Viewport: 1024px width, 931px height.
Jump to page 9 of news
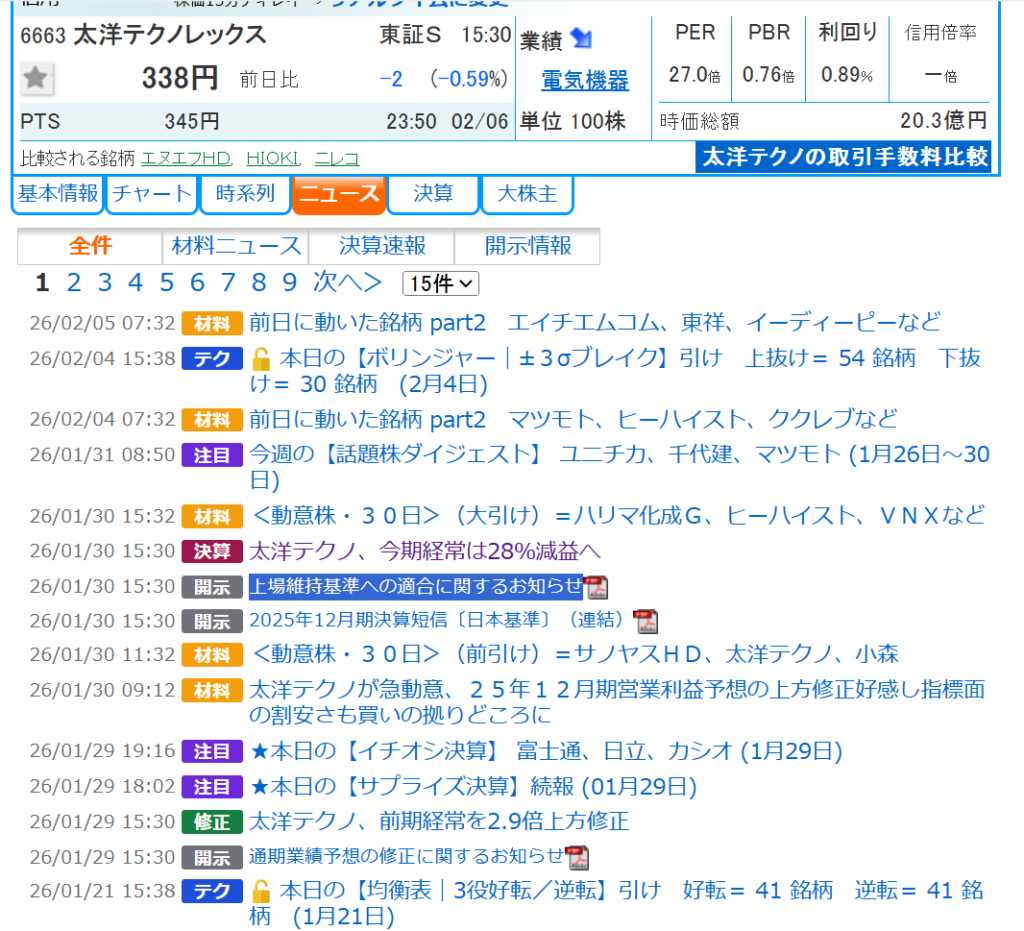pos(289,283)
